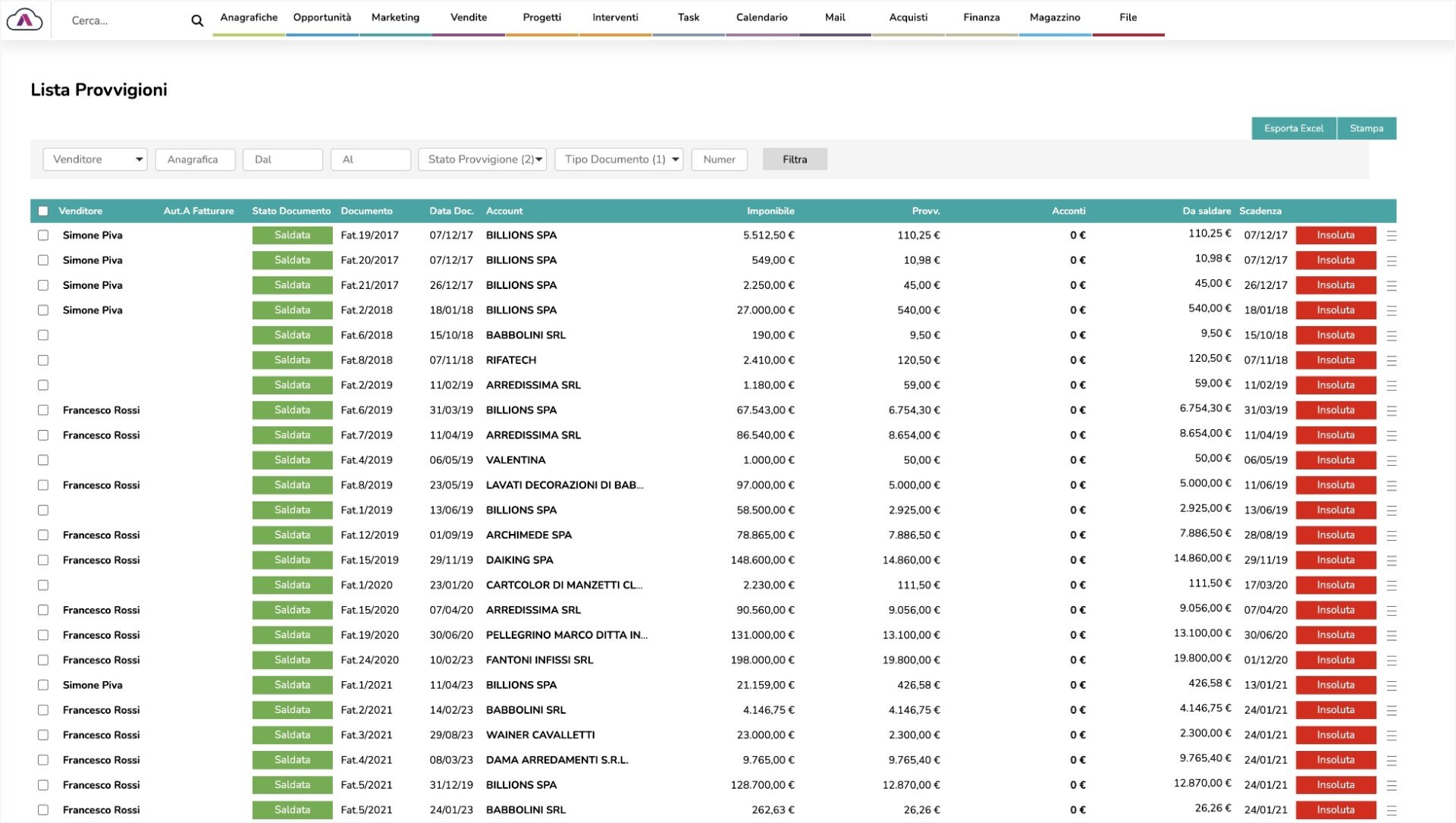Open the Vendite menu tab
Viewport: 1456px width, 823px height.
pos(469,17)
